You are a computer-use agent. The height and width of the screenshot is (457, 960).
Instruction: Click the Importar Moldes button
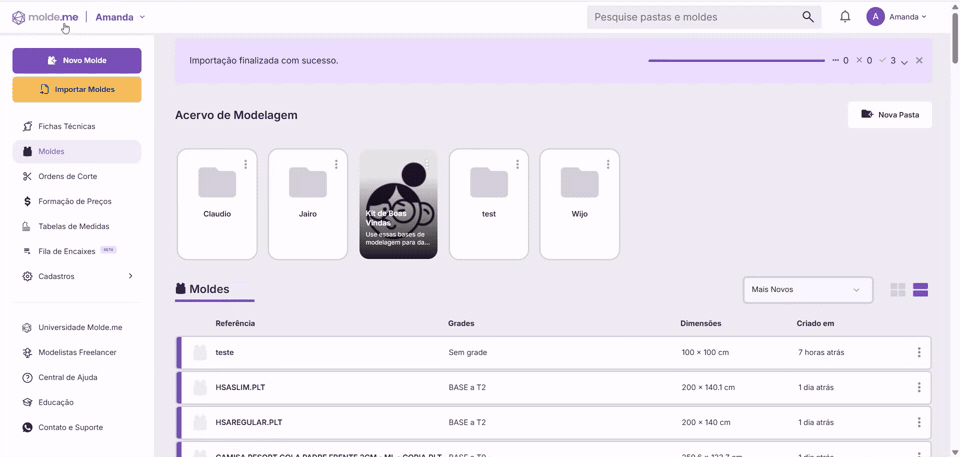pos(77,89)
